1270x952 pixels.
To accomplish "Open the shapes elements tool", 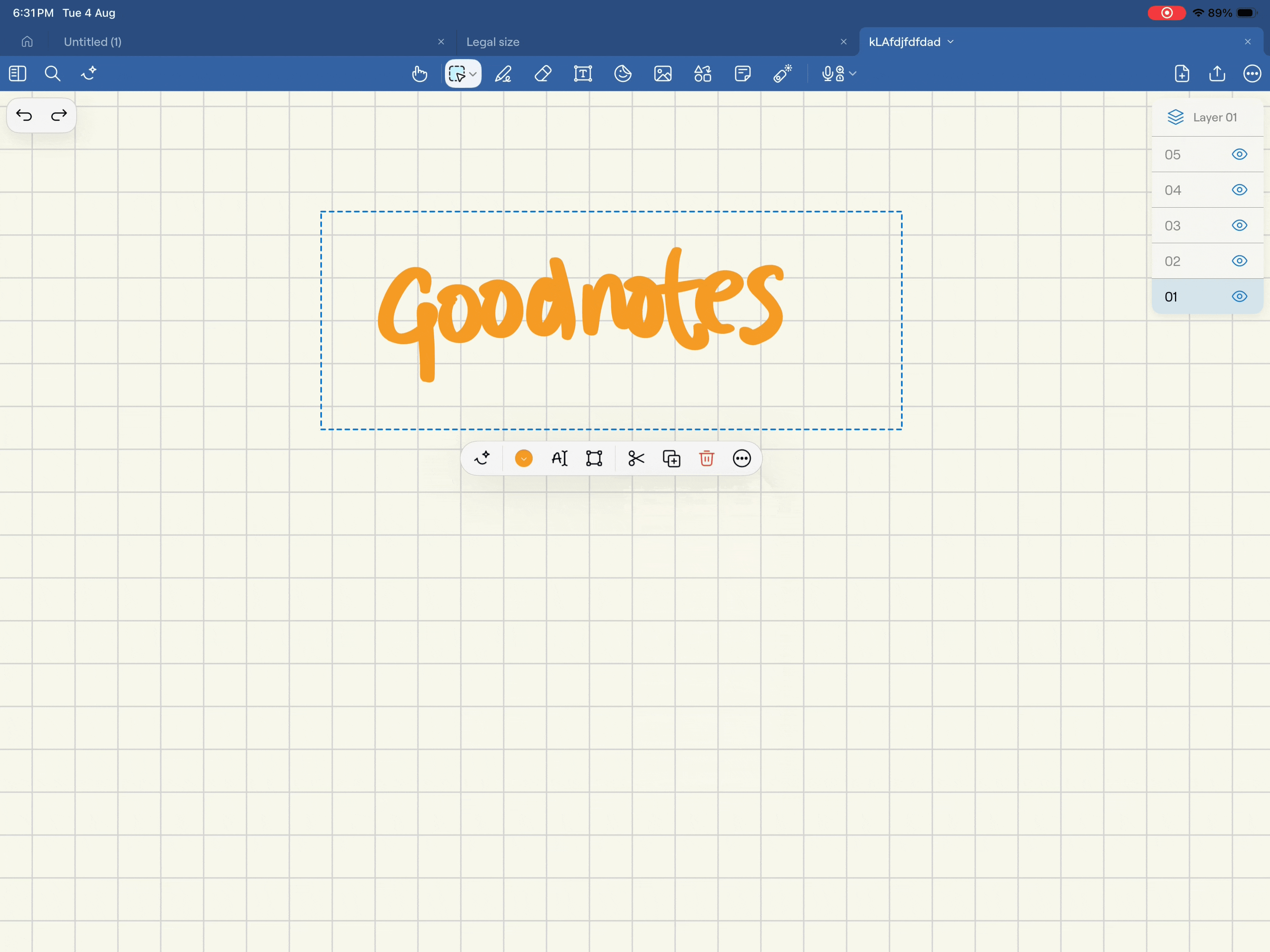I will 703,73.
